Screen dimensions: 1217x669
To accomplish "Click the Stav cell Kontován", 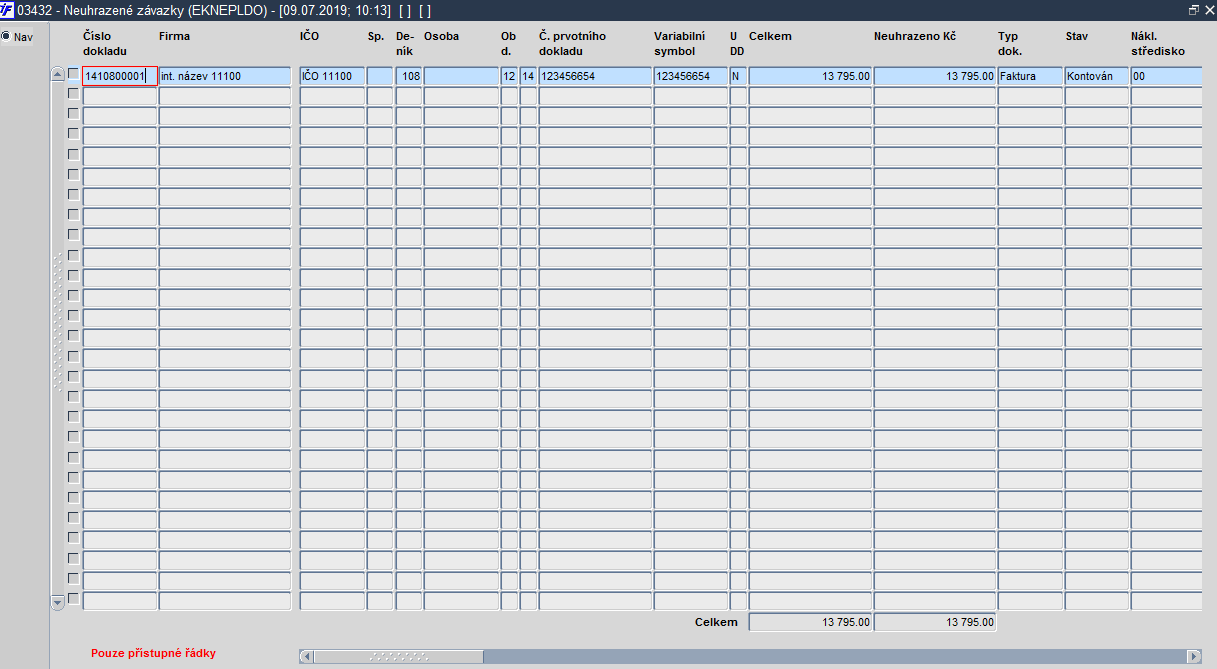I will coord(1097,76).
